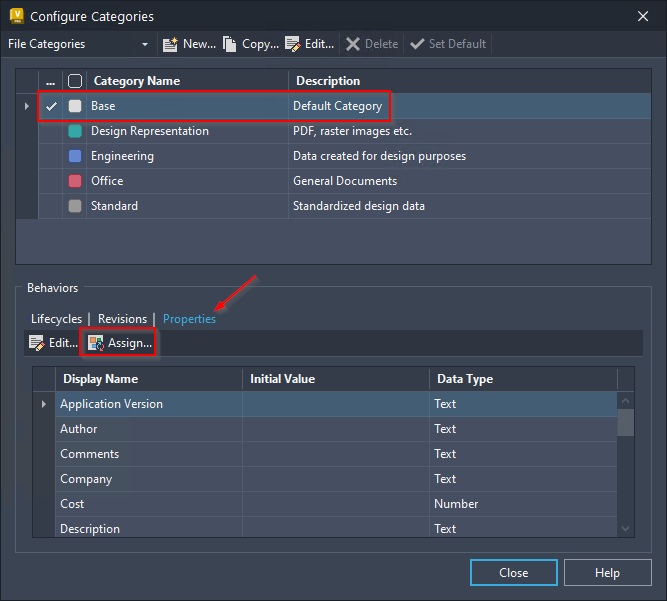
Task: Click the Behaviors Edit pencil icon
Action: click(x=36, y=343)
